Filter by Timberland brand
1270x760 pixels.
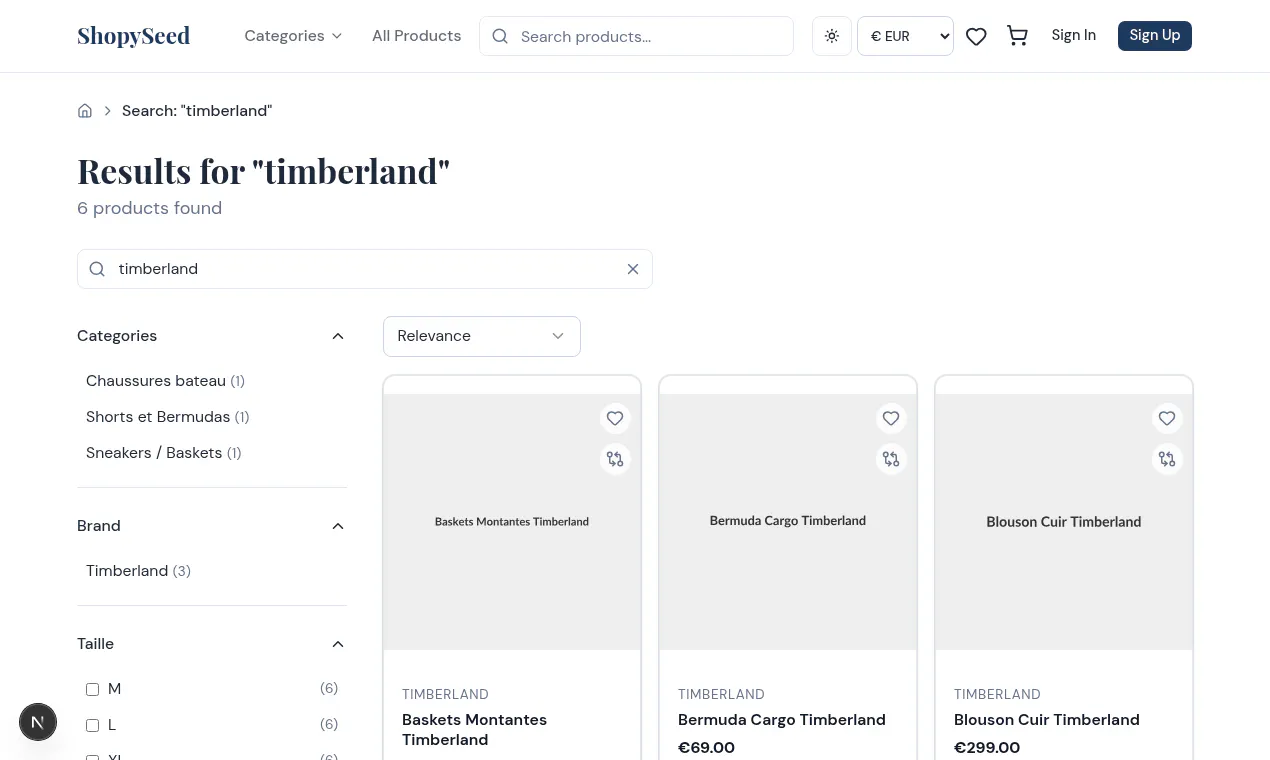click(x=138, y=571)
